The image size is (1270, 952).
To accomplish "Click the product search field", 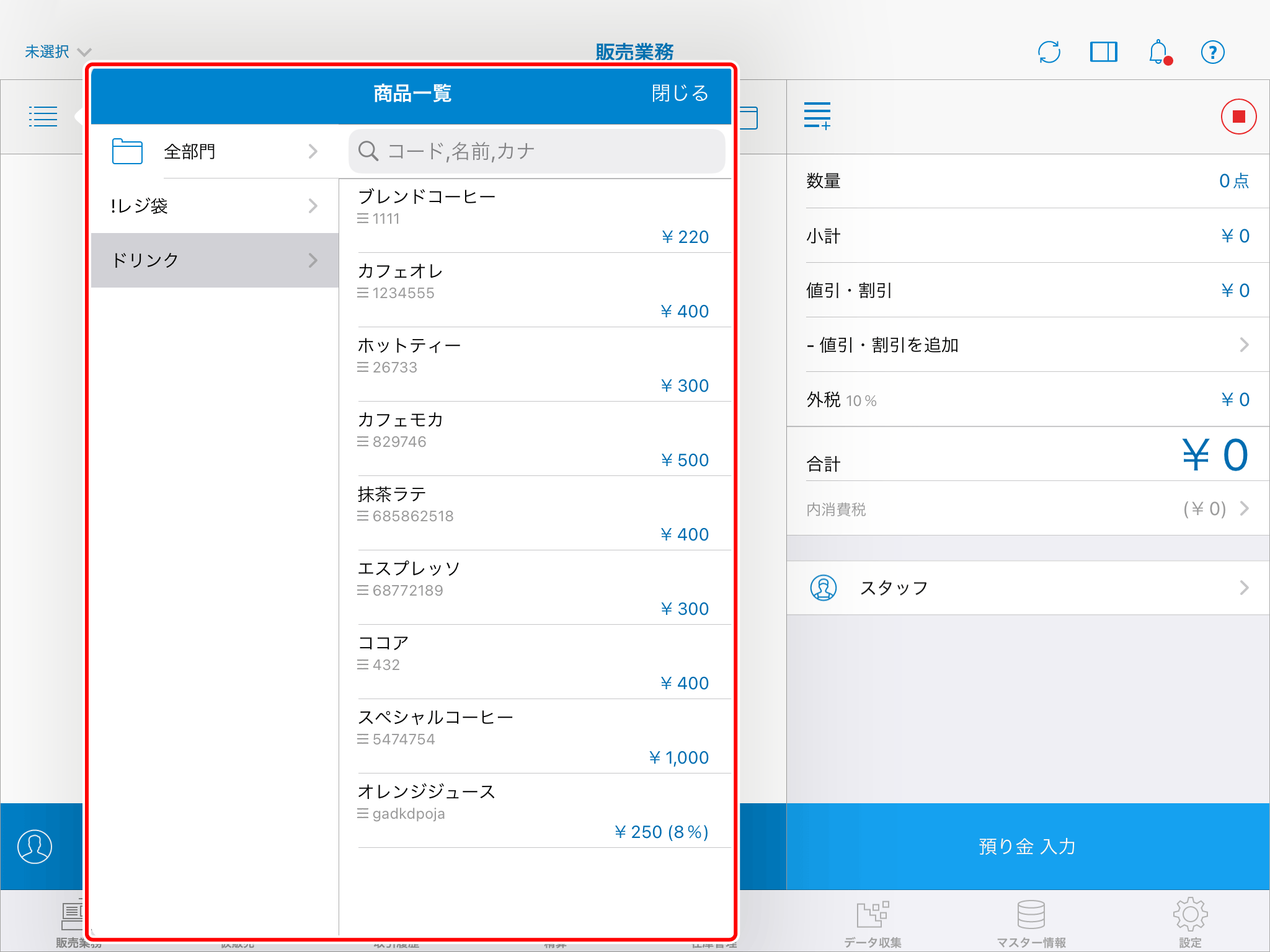I will 537,152.
